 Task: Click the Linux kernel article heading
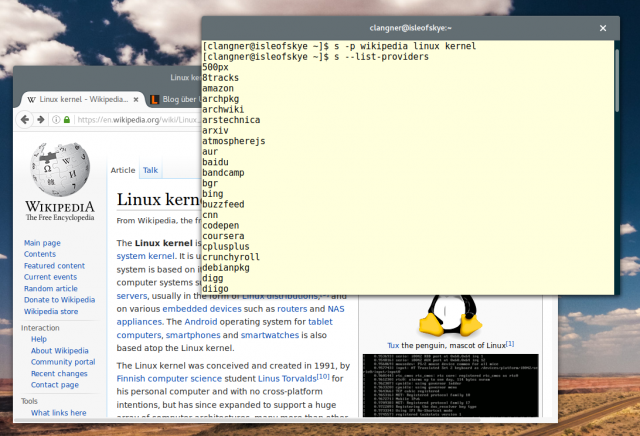tap(159, 200)
